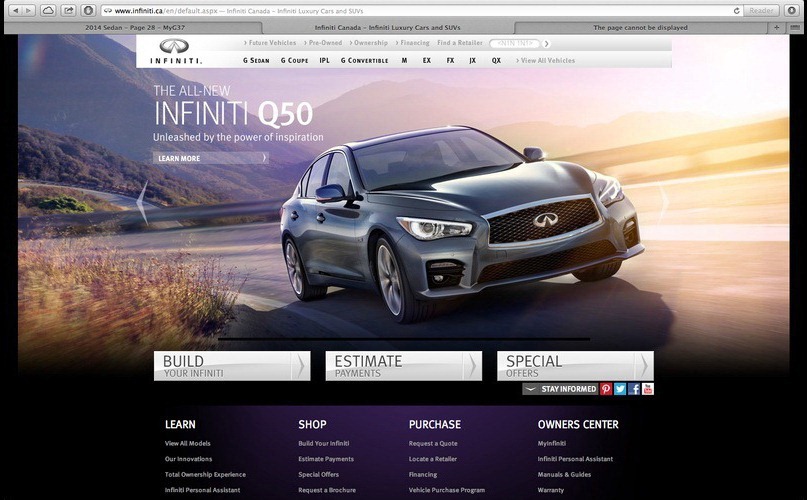Viewport: 807px width, 500px height.
Task: Open Infiniti's Facebook page icon
Action: pos(634,389)
